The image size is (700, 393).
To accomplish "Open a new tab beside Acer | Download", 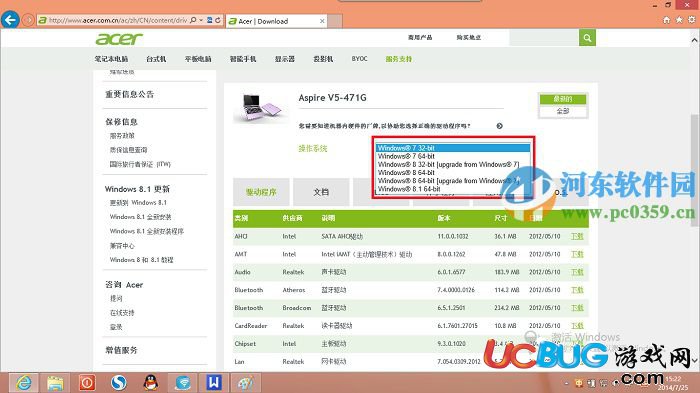I will [335, 21].
